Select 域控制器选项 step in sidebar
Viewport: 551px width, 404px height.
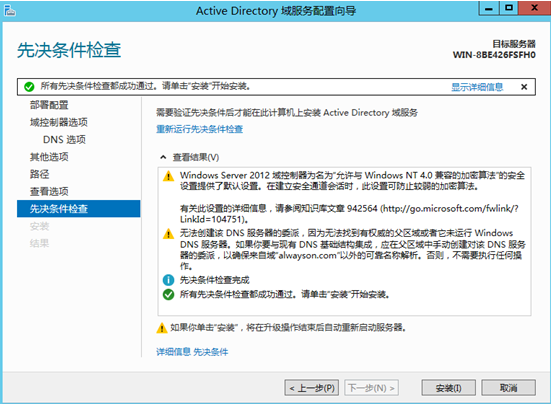pyautogui.click(x=59, y=122)
